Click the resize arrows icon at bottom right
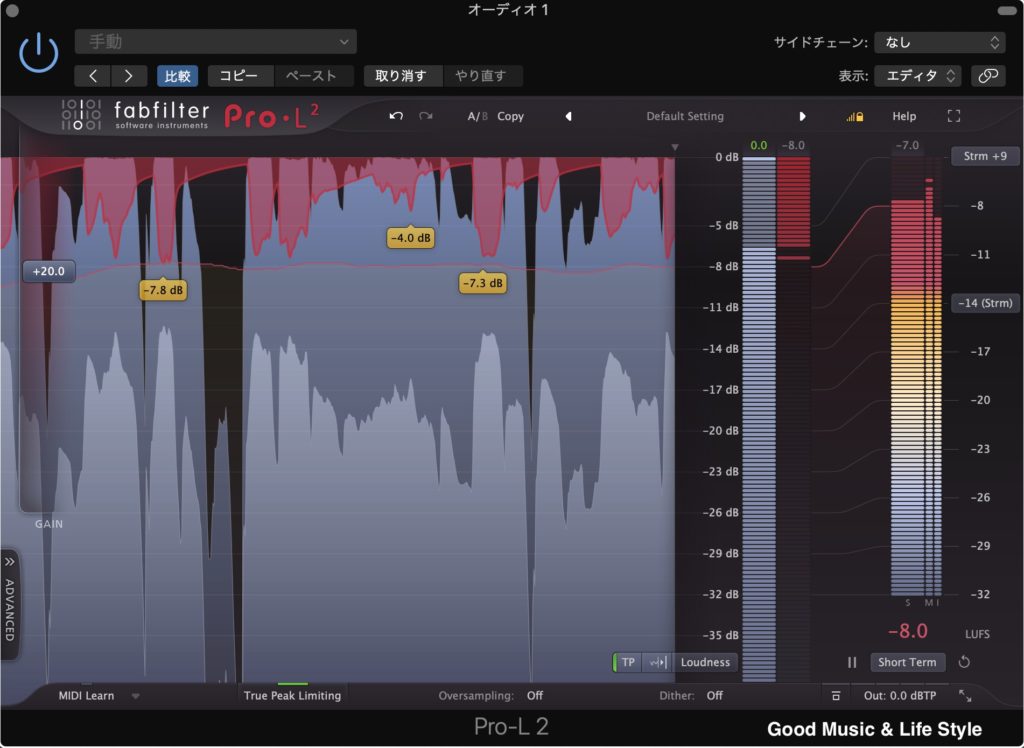1024x748 pixels. tap(965, 696)
